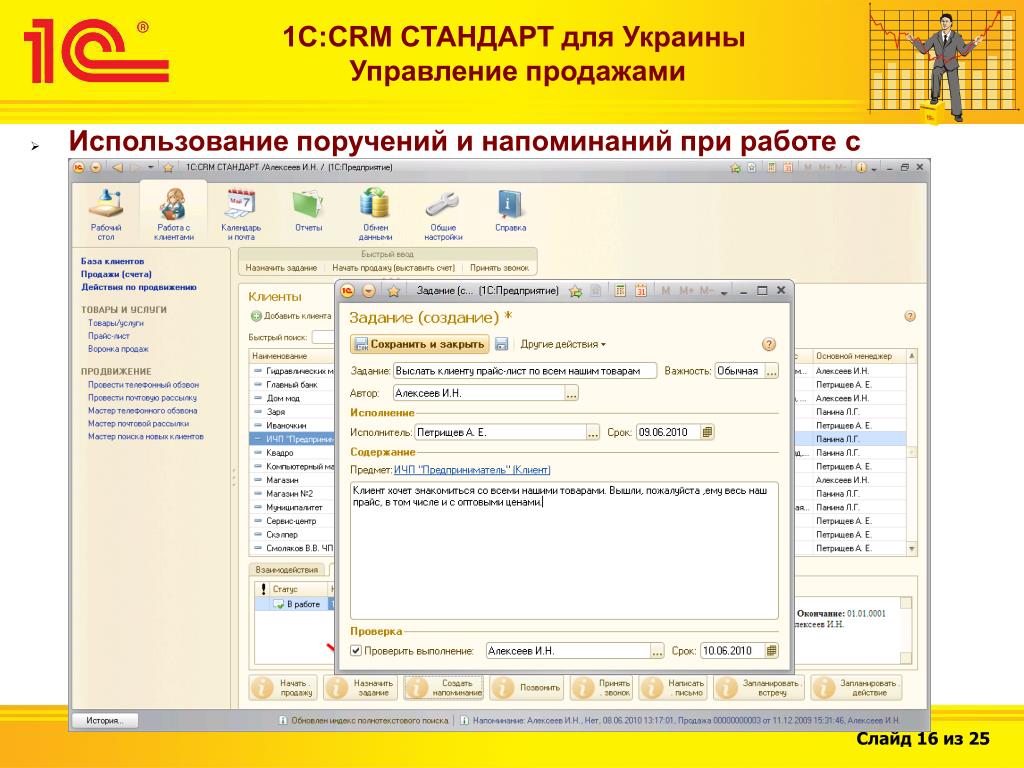Open the Работа с клиентами section

[x=174, y=214]
